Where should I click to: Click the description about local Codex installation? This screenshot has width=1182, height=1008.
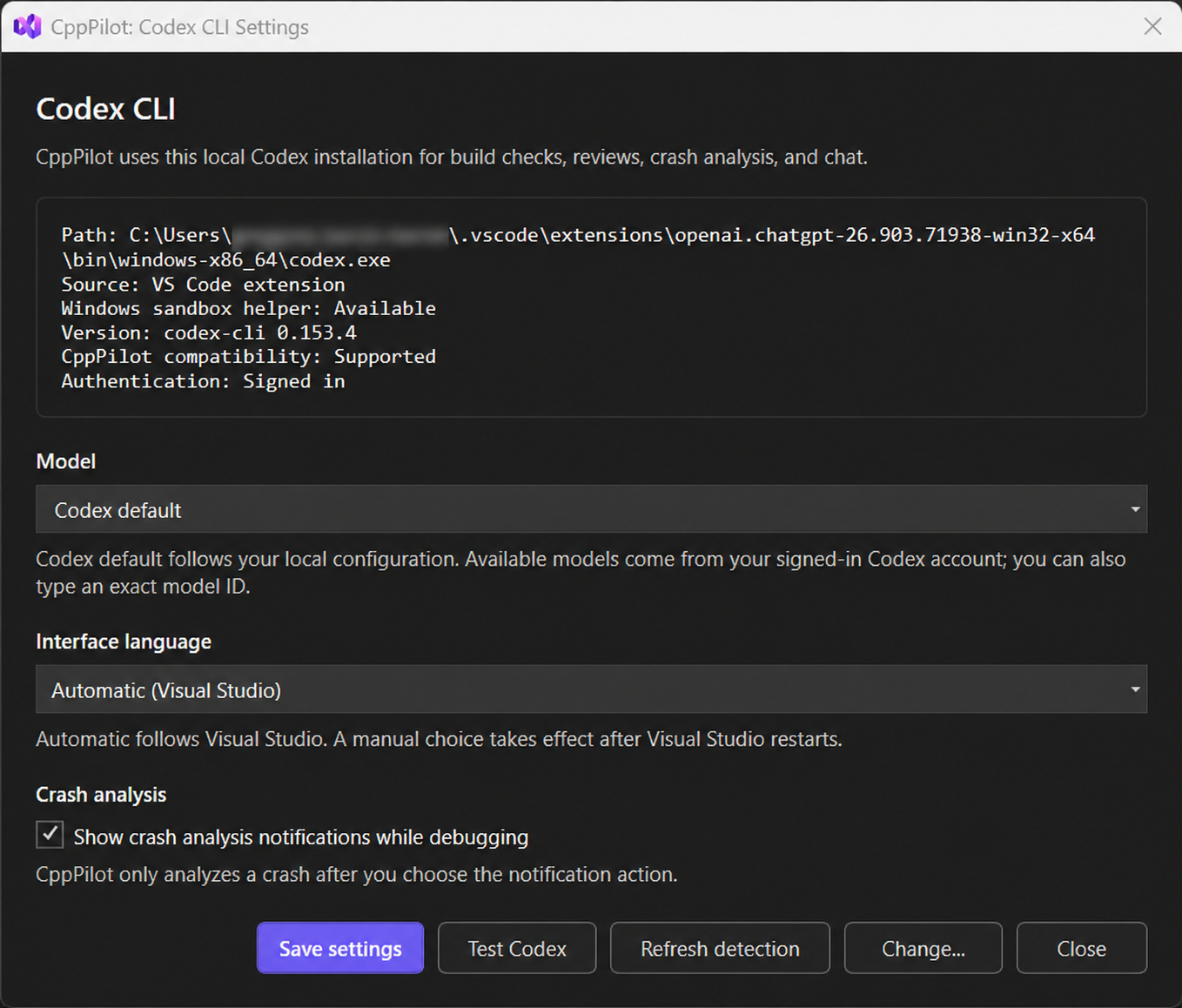click(x=452, y=157)
